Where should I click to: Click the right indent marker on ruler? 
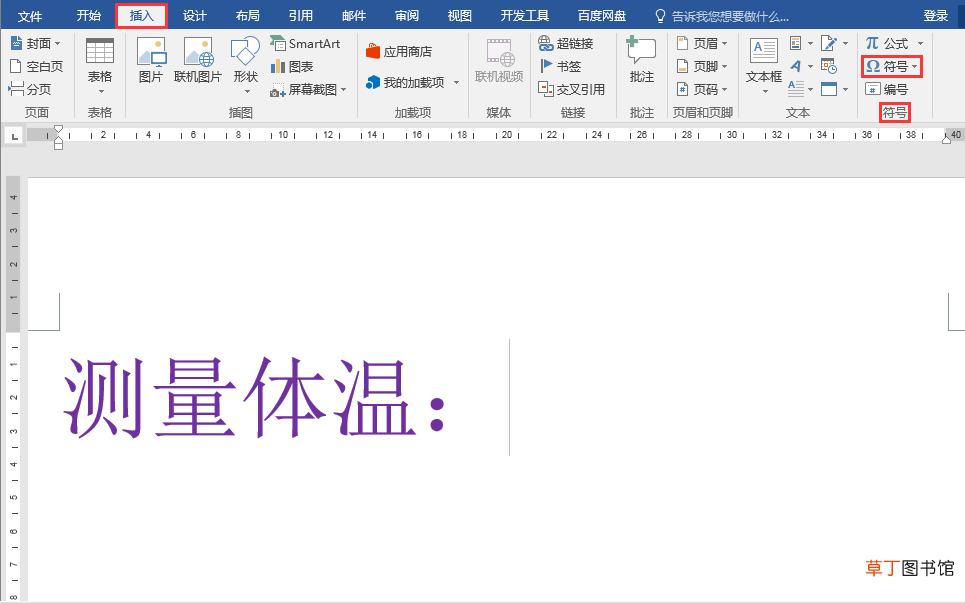pos(947,140)
